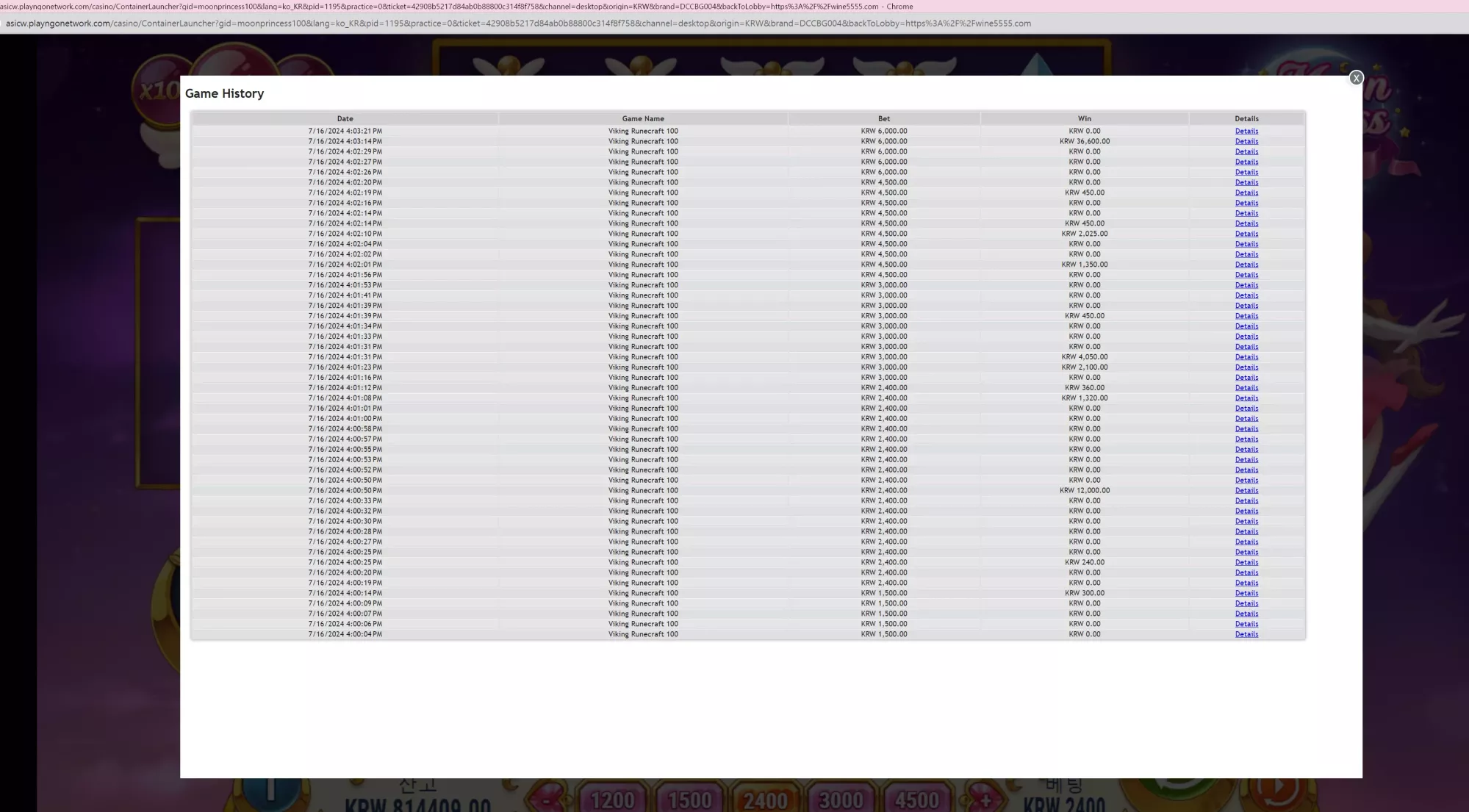Show Details for the 4:01:16 PM round

[x=1246, y=378]
